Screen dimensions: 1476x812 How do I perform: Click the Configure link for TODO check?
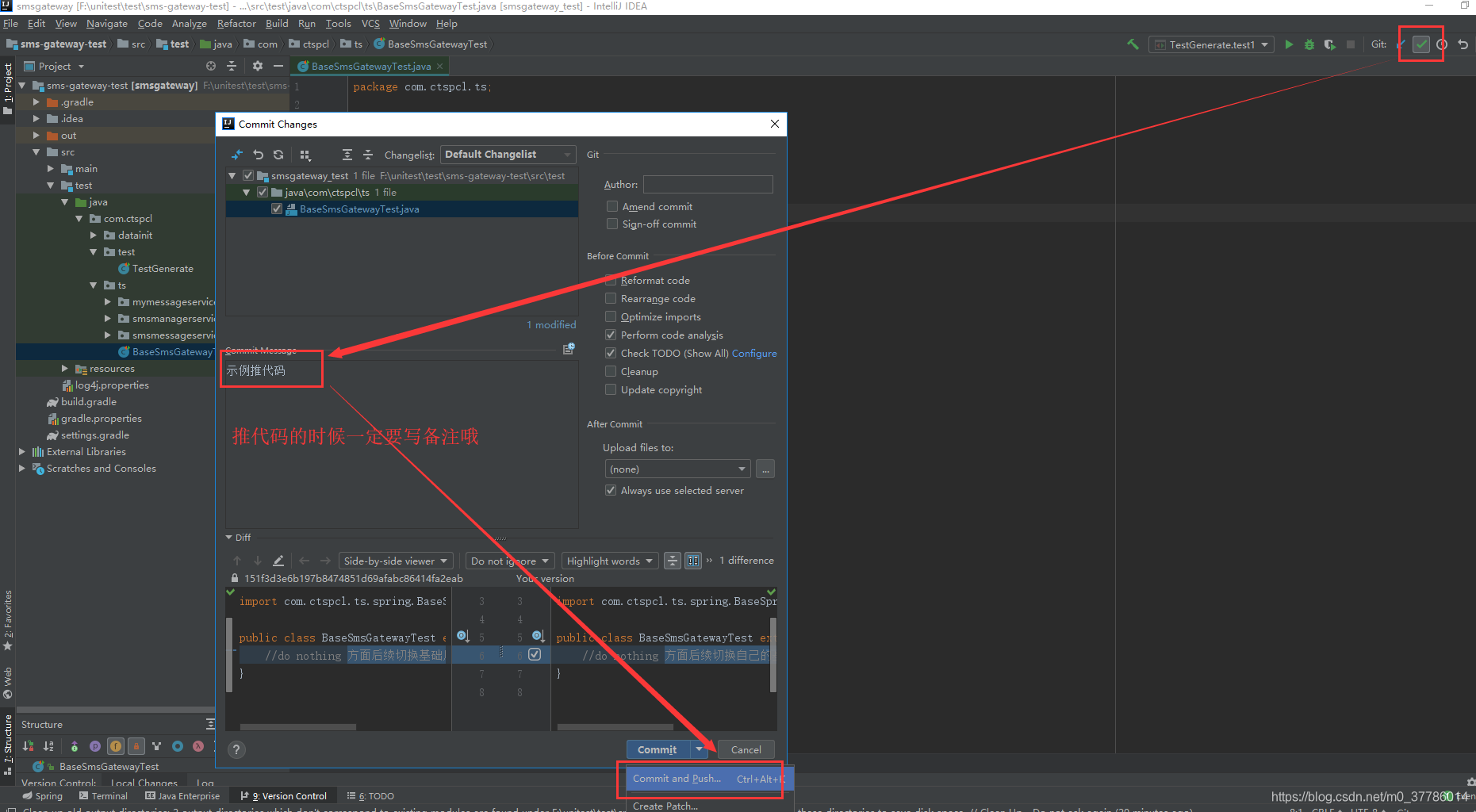pos(754,353)
